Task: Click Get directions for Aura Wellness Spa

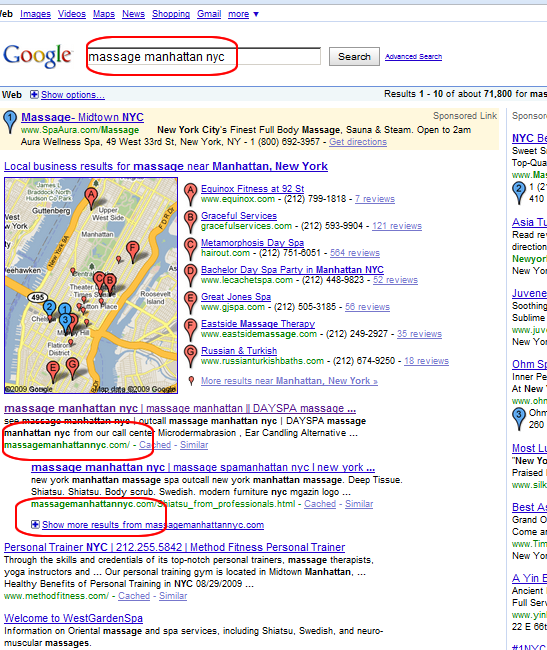Action: click(x=358, y=142)
